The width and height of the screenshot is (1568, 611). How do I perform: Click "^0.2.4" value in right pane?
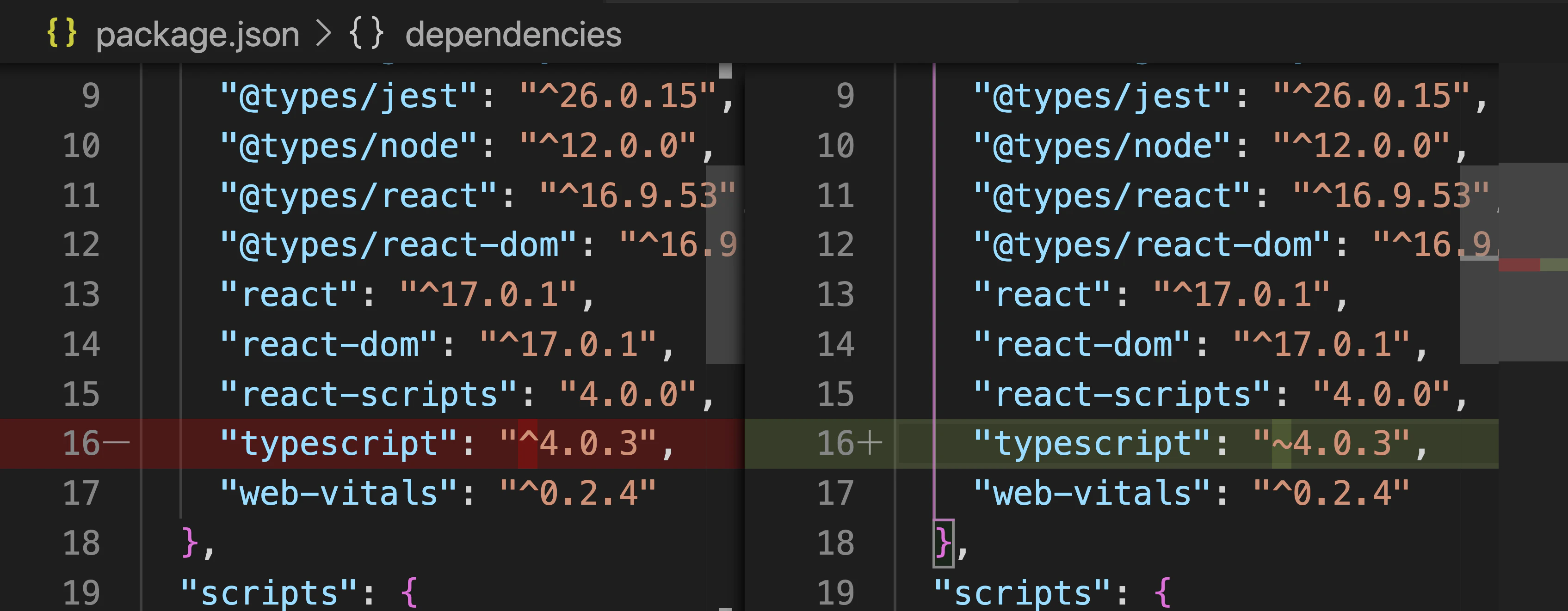coord(1331,493)
